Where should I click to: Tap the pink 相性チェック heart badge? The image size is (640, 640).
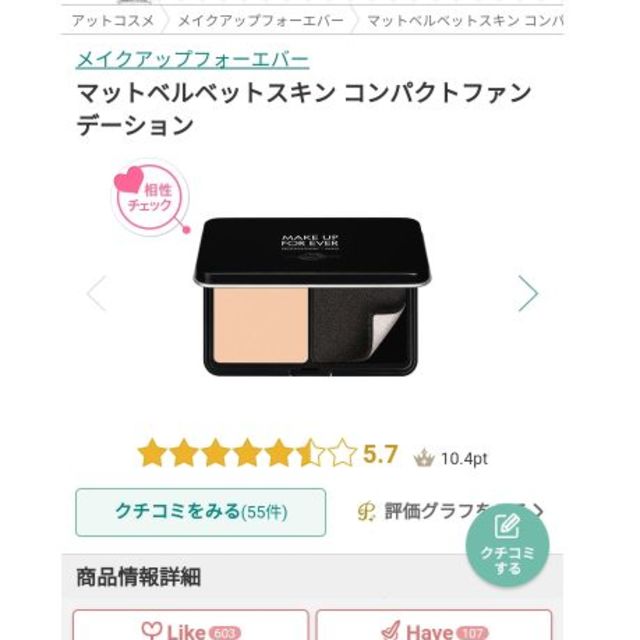click(150, 198)
